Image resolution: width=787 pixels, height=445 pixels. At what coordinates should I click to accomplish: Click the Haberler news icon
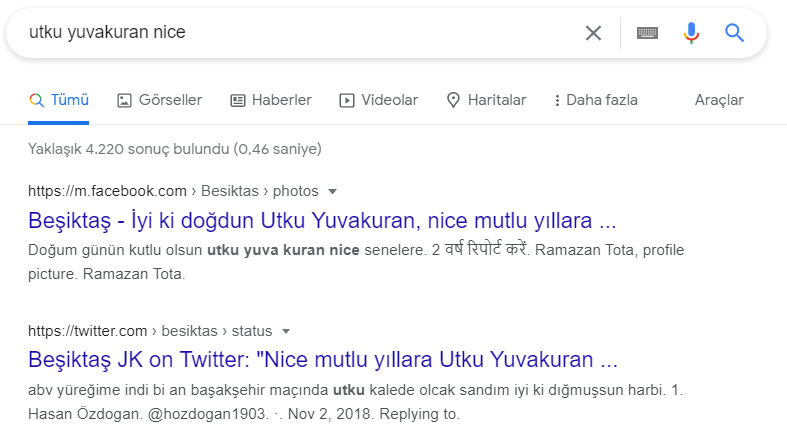click(x=238, y=100)
